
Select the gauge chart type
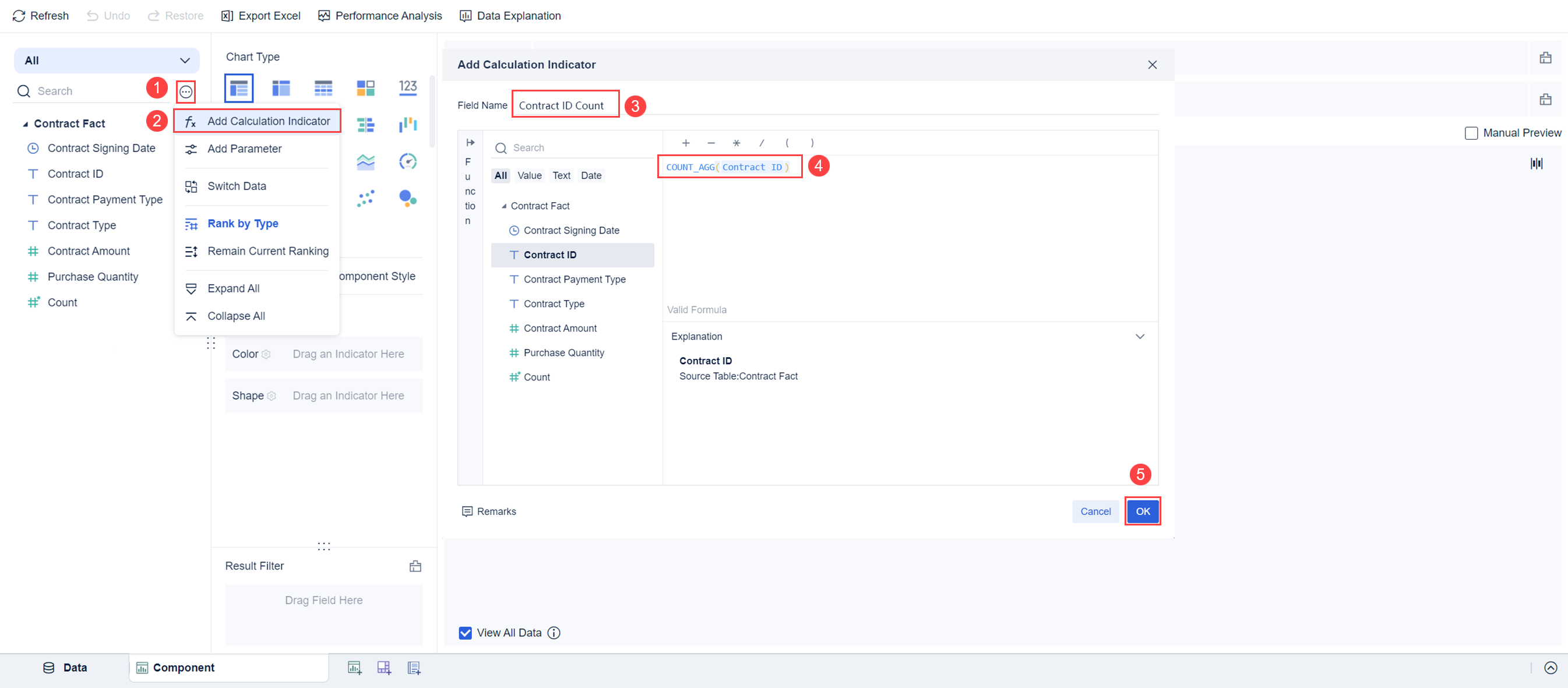(408, 162)
